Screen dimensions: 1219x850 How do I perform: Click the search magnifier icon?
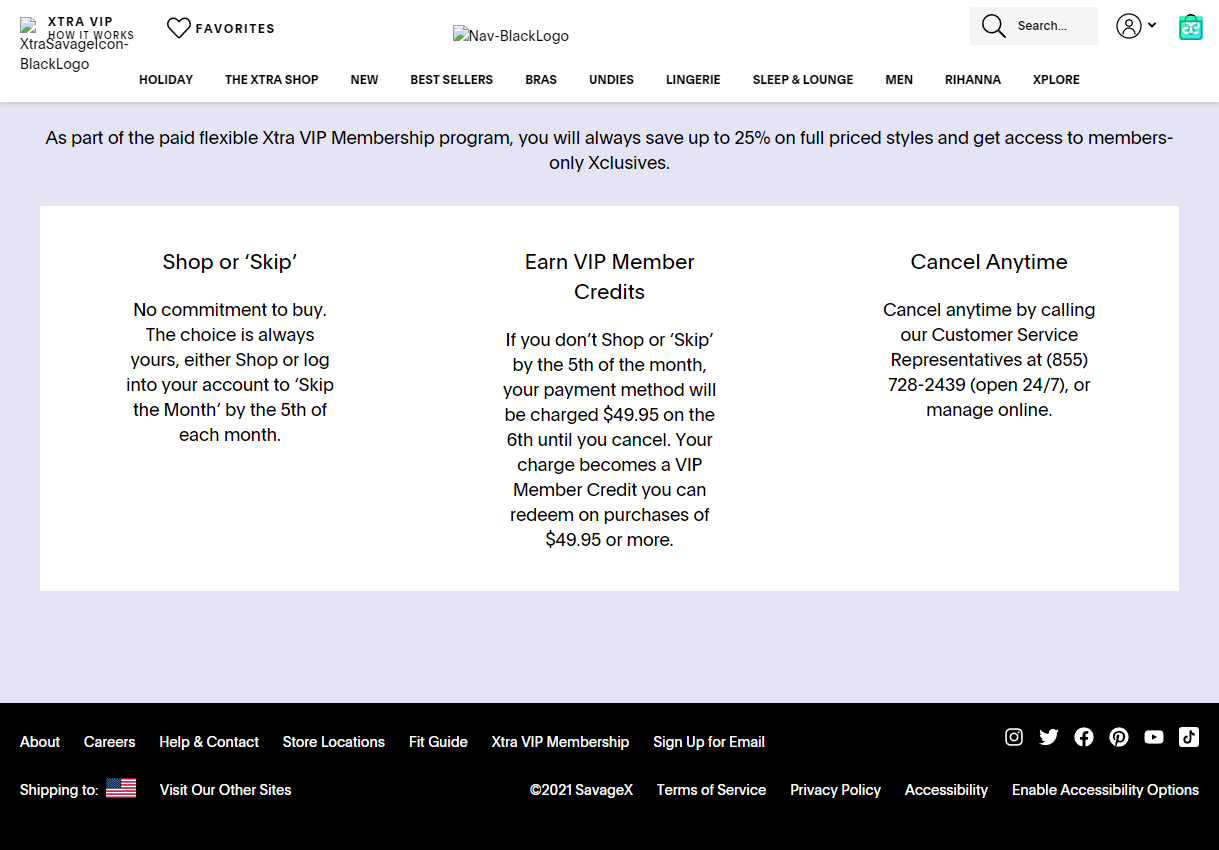993,26
